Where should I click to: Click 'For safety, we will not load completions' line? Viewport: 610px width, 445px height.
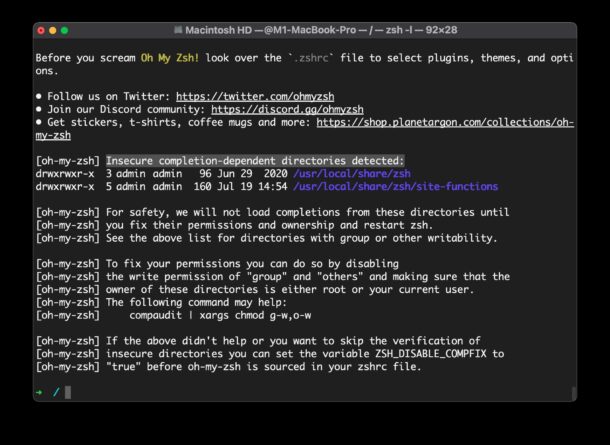pos(272,212)
